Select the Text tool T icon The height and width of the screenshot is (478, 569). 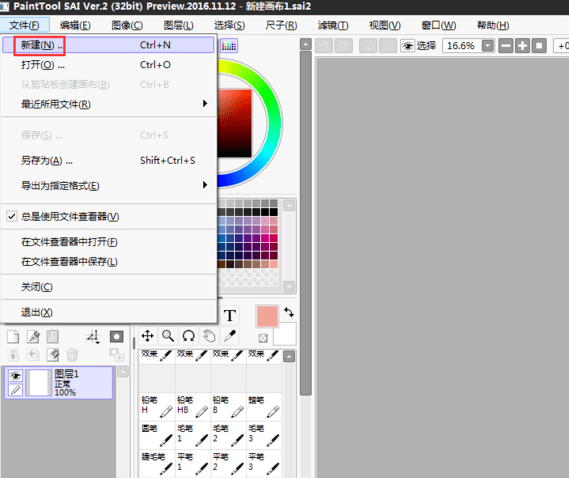pos(230,315)
